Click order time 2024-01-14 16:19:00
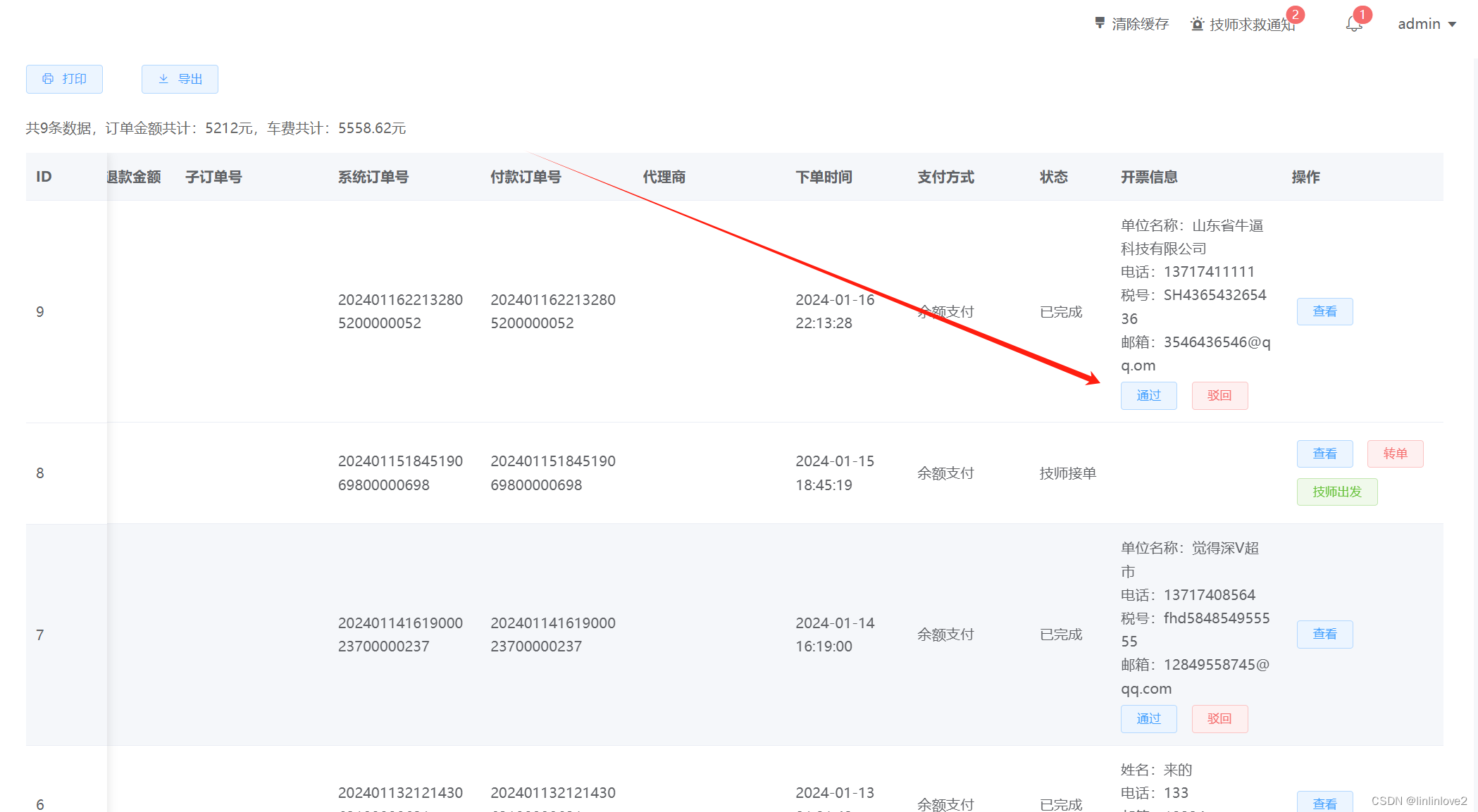 pyautogui.click(x=835, y=634)
